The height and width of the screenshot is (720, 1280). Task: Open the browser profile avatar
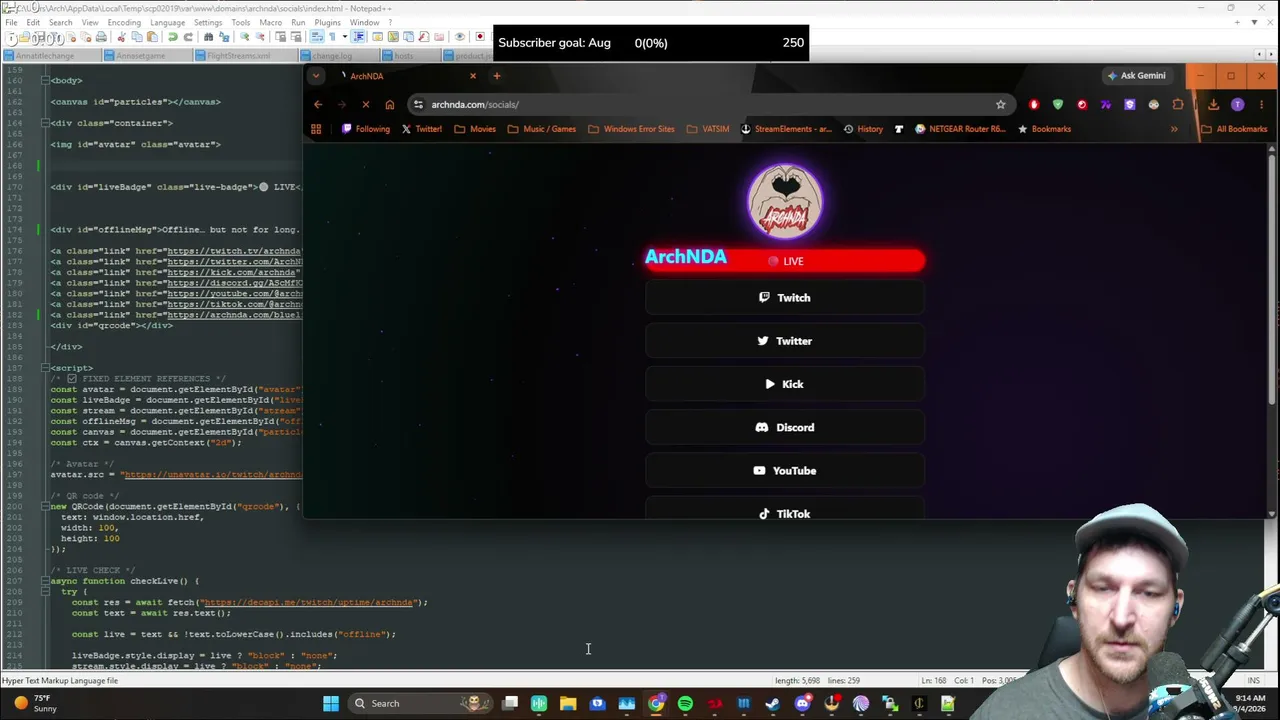[1238, 104]
